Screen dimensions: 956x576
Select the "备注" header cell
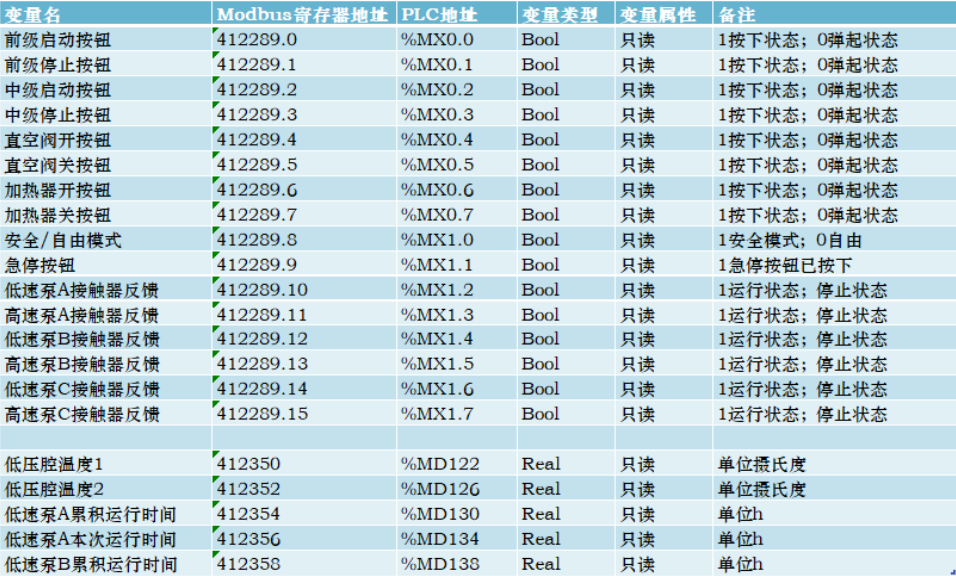[x=738, y=15]
